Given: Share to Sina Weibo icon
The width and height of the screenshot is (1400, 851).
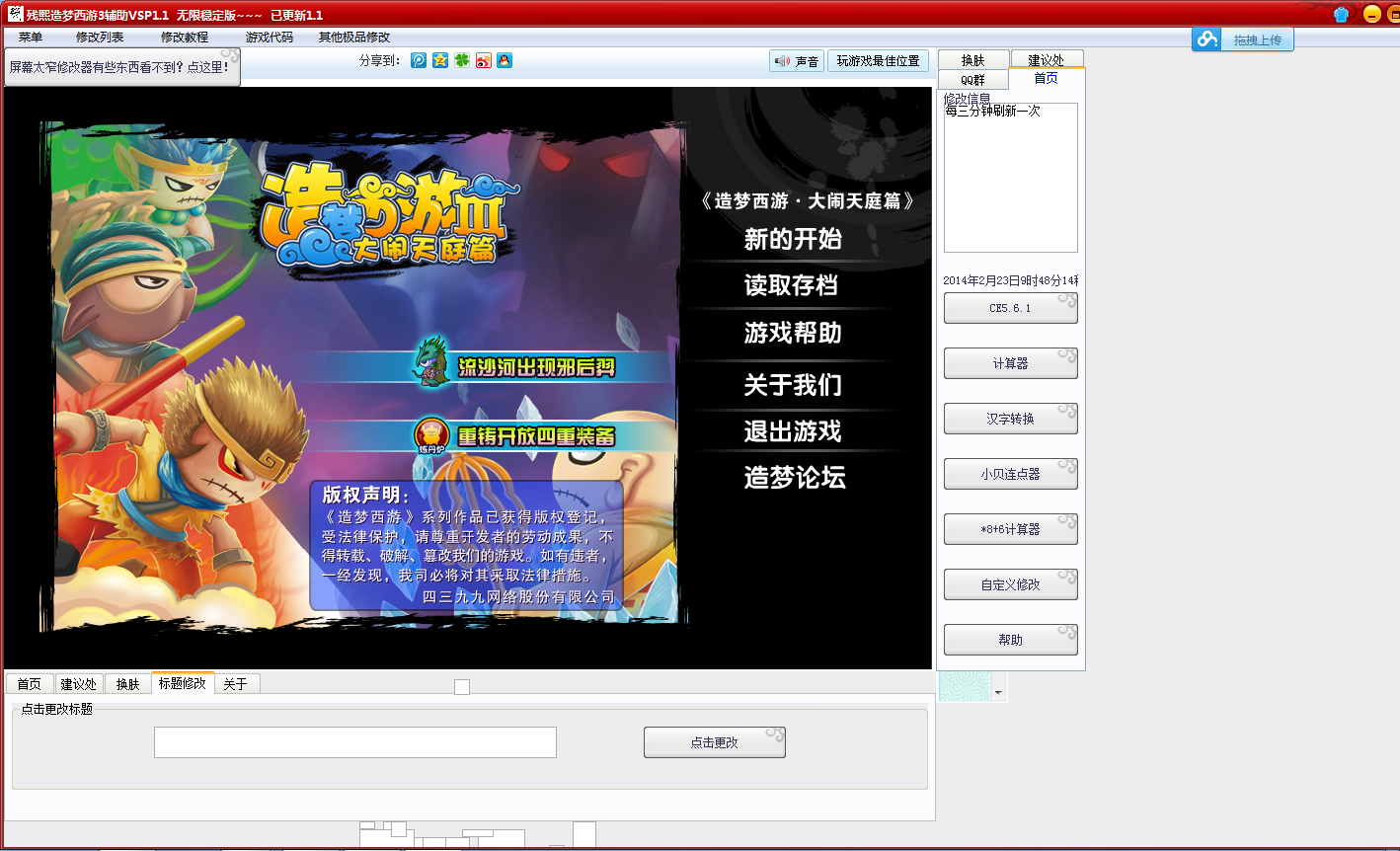Looking at the screenshot, I should [x=483, y=60].
